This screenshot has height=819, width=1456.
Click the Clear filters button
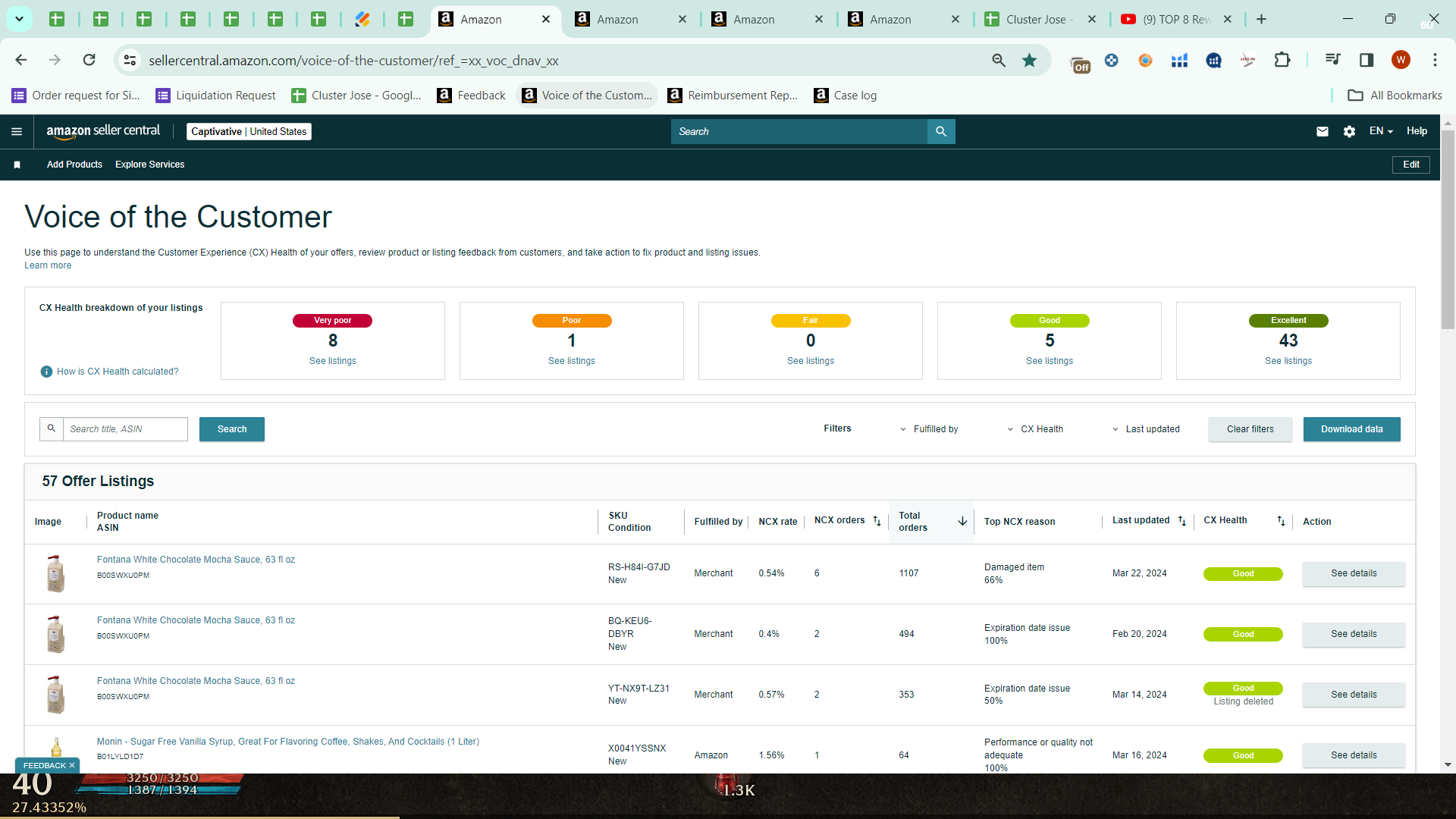(x=1250, y=429)
